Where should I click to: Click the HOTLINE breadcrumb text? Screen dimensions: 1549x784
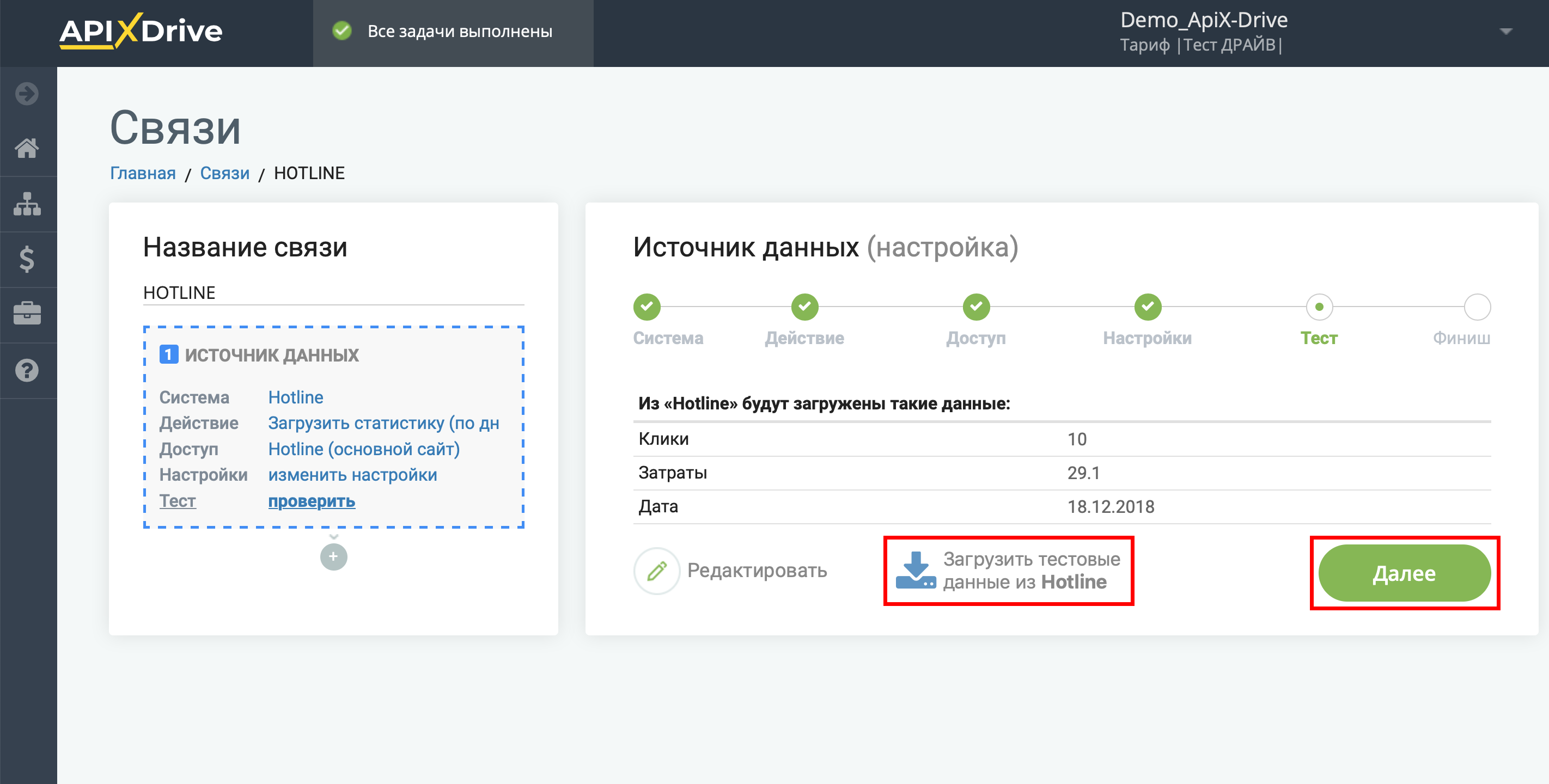309,173
